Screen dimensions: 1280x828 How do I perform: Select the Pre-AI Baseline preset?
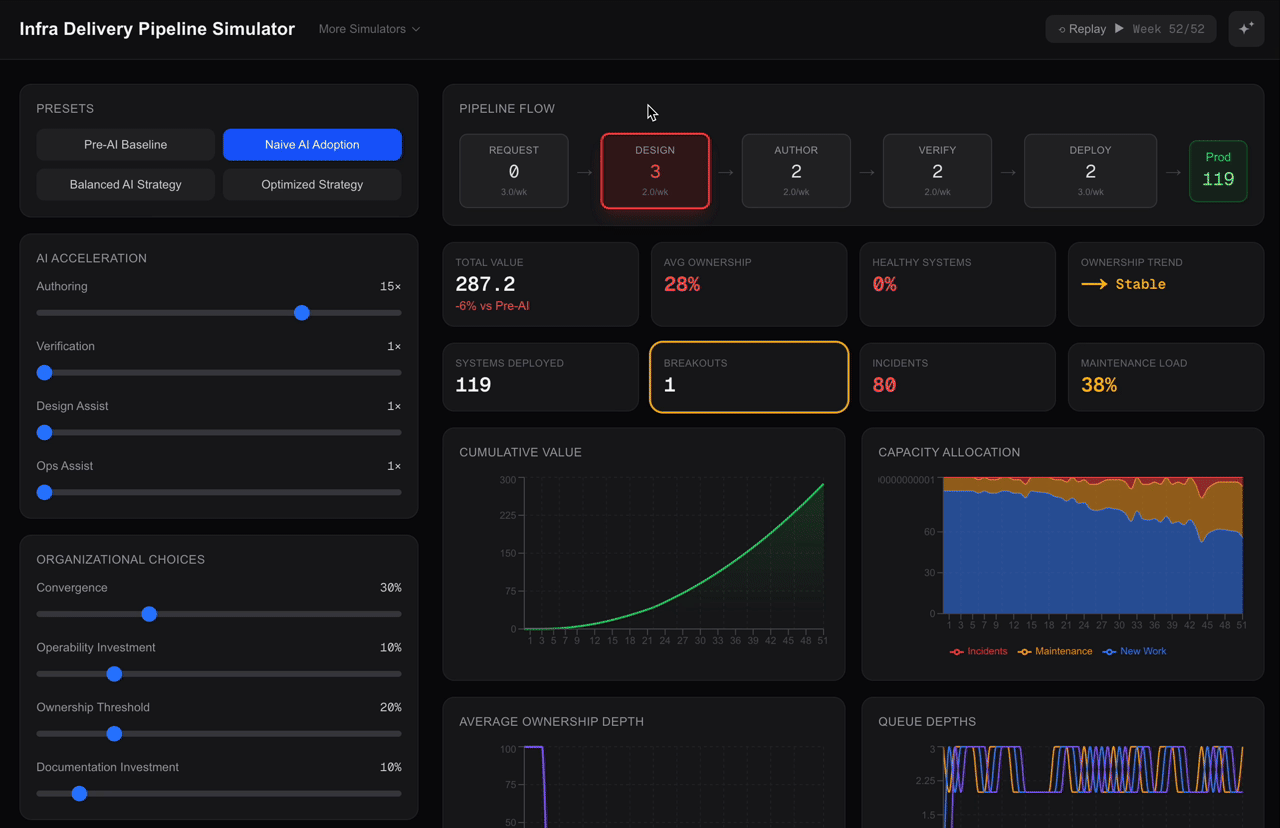(125, 145)
